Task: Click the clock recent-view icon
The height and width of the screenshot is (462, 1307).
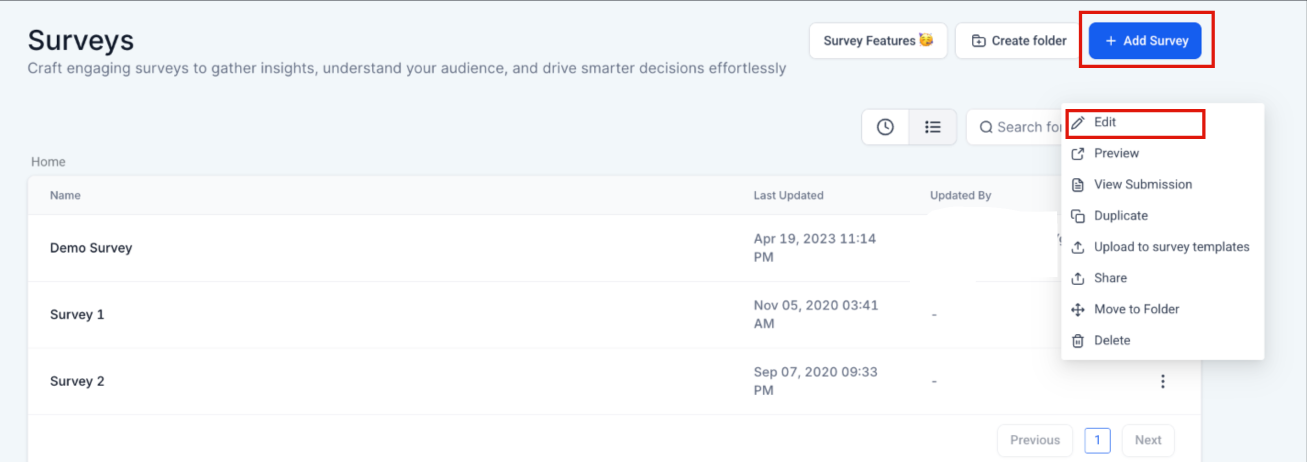Action: pyautogui.click(x=885, y=127)
